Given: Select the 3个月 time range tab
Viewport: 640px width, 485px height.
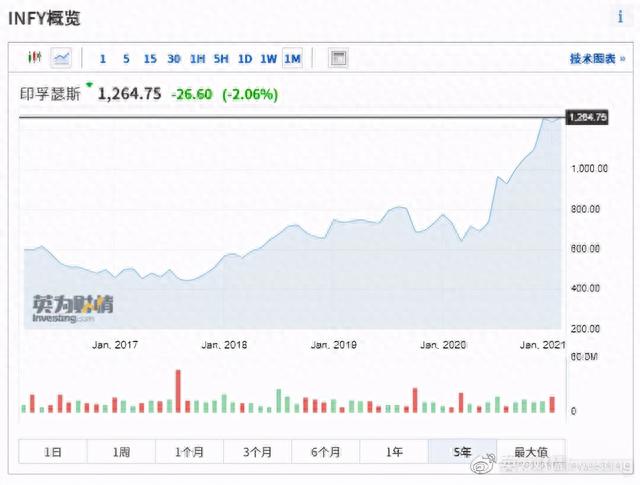Looking at the screenshot, I should 257,452.
